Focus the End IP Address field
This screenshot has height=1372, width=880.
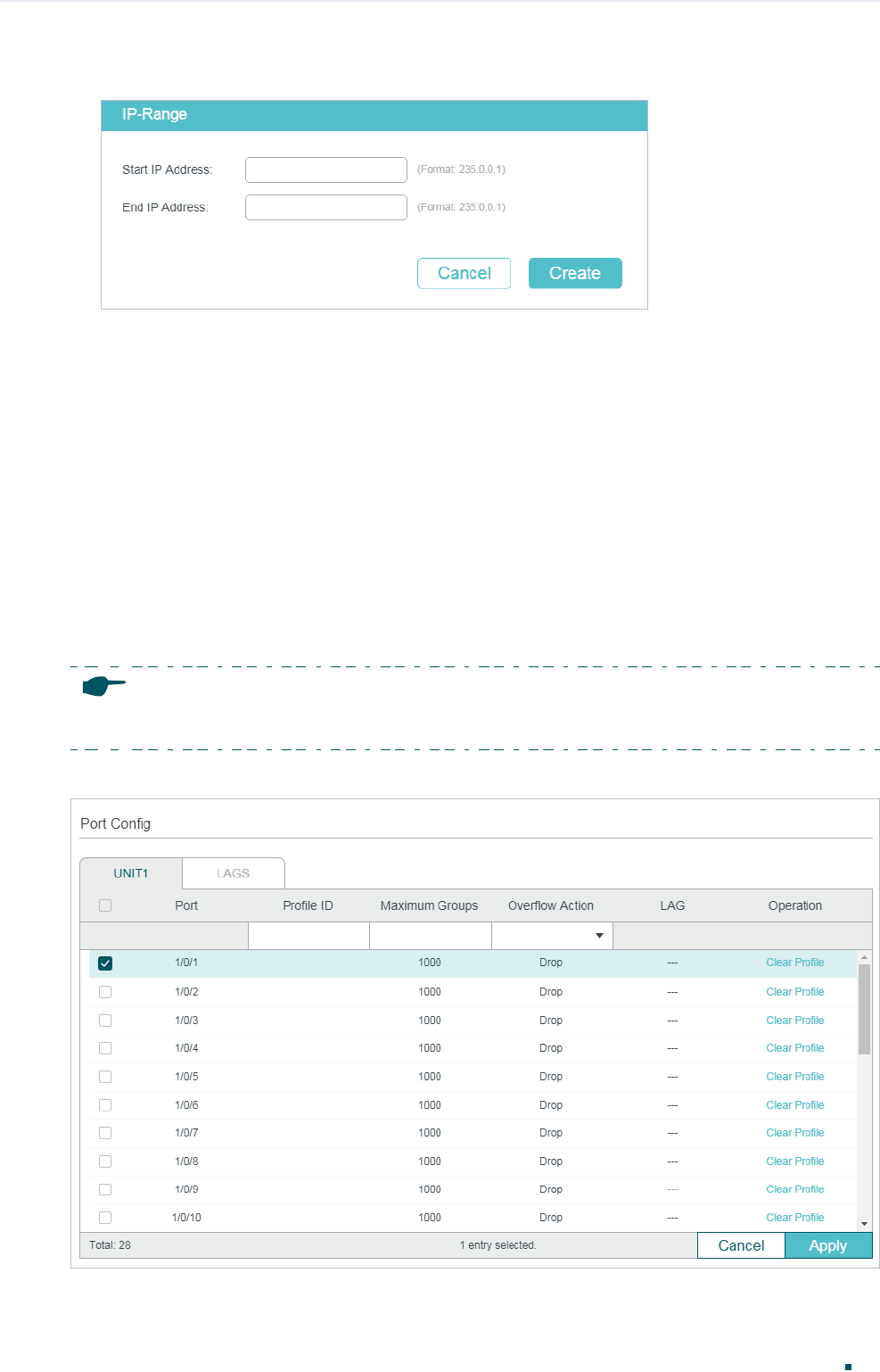(x=326, y=207)
